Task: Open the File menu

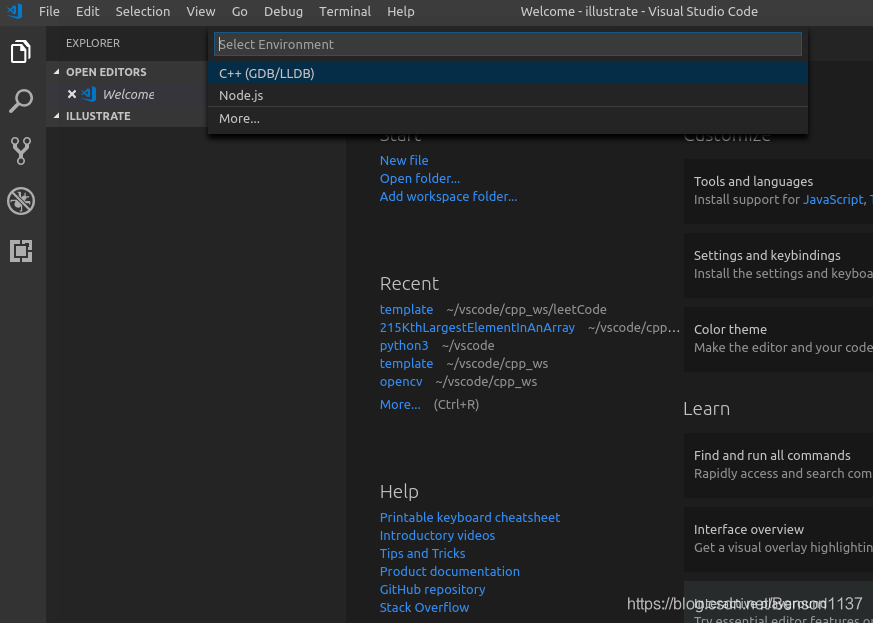Action: pyautogui.click(x=49, y=11)
